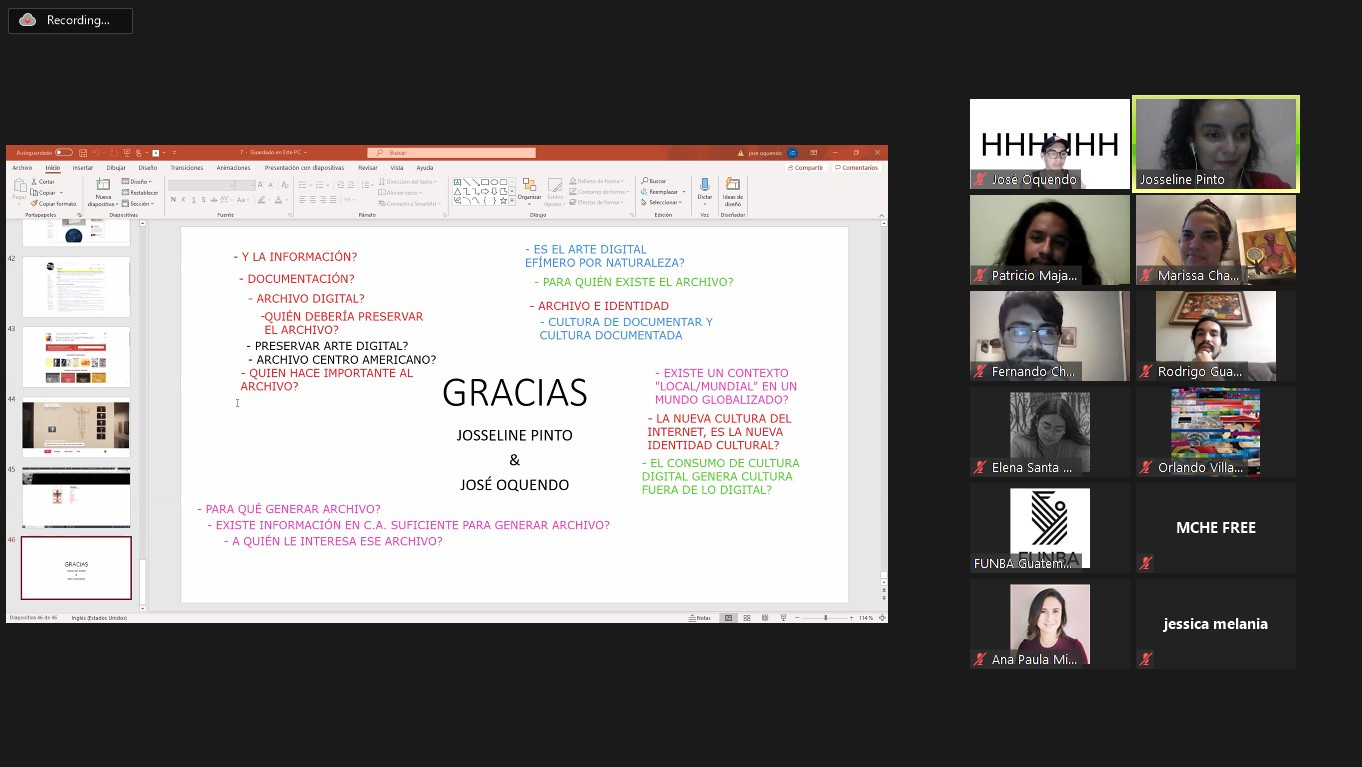
Task: Select slide 44 thumbnail
Action: (76, 428)
